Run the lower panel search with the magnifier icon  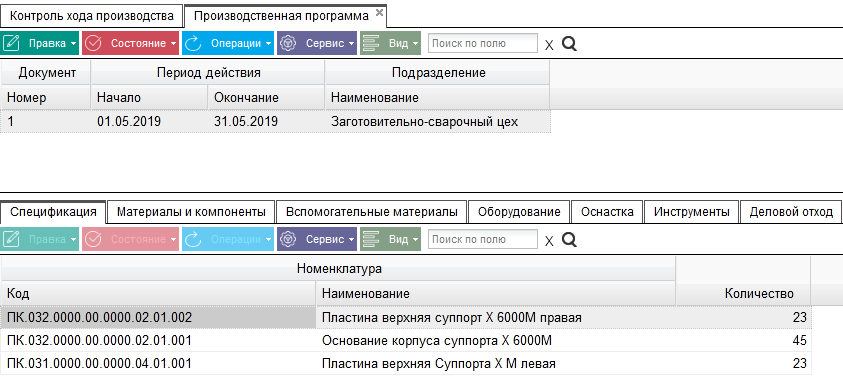coord(569,239)
